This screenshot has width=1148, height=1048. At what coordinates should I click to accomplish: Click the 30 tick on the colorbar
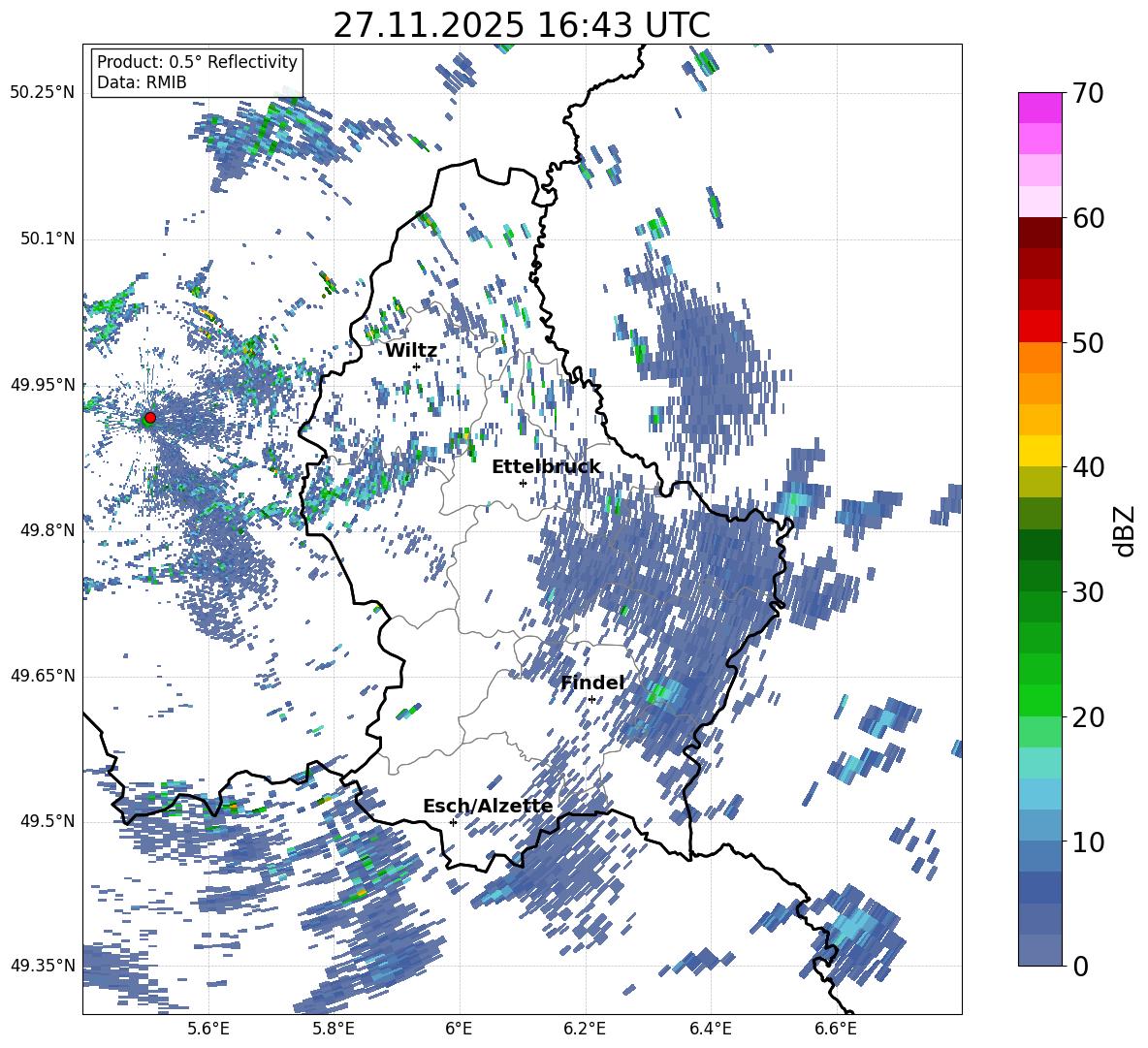point(1087,592)
